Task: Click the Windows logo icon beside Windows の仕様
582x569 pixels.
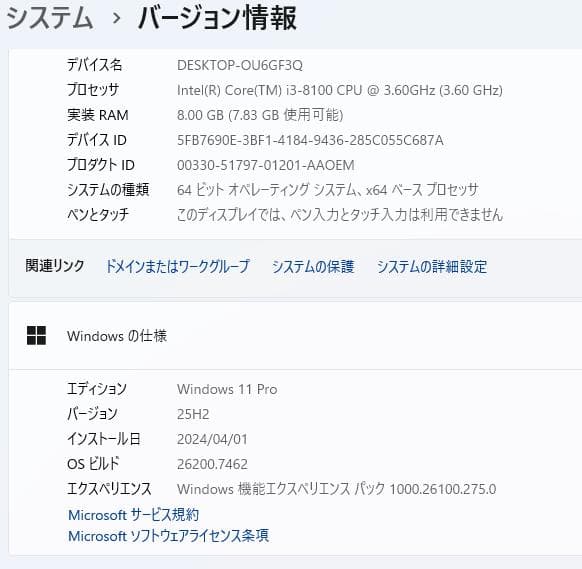Action: pos(36,336)
